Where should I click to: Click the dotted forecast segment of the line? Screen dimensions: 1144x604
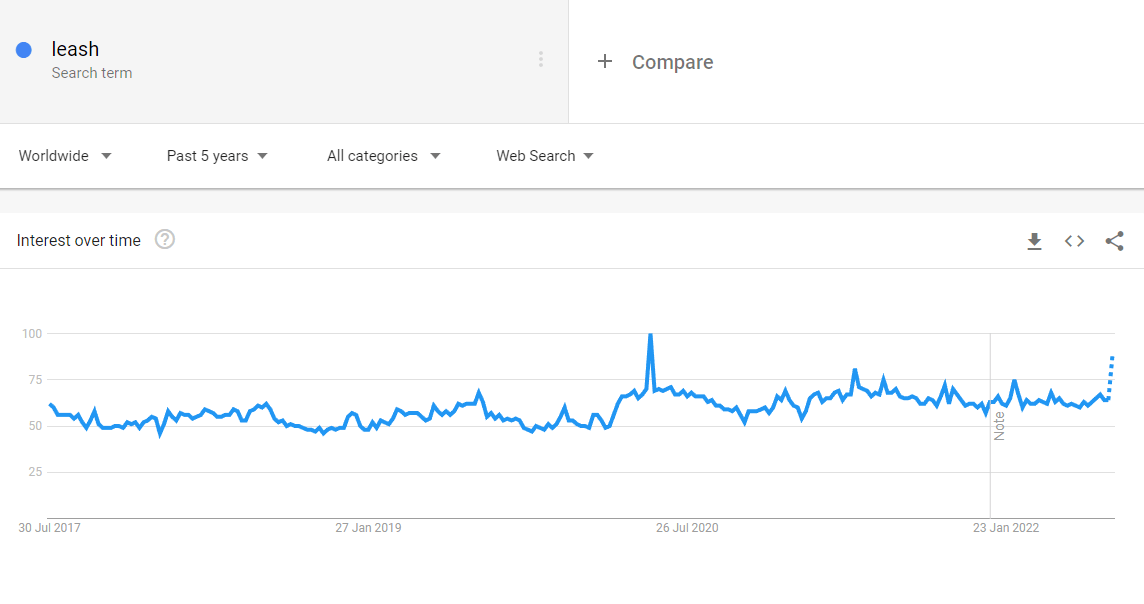click(x=1110, y=378)
